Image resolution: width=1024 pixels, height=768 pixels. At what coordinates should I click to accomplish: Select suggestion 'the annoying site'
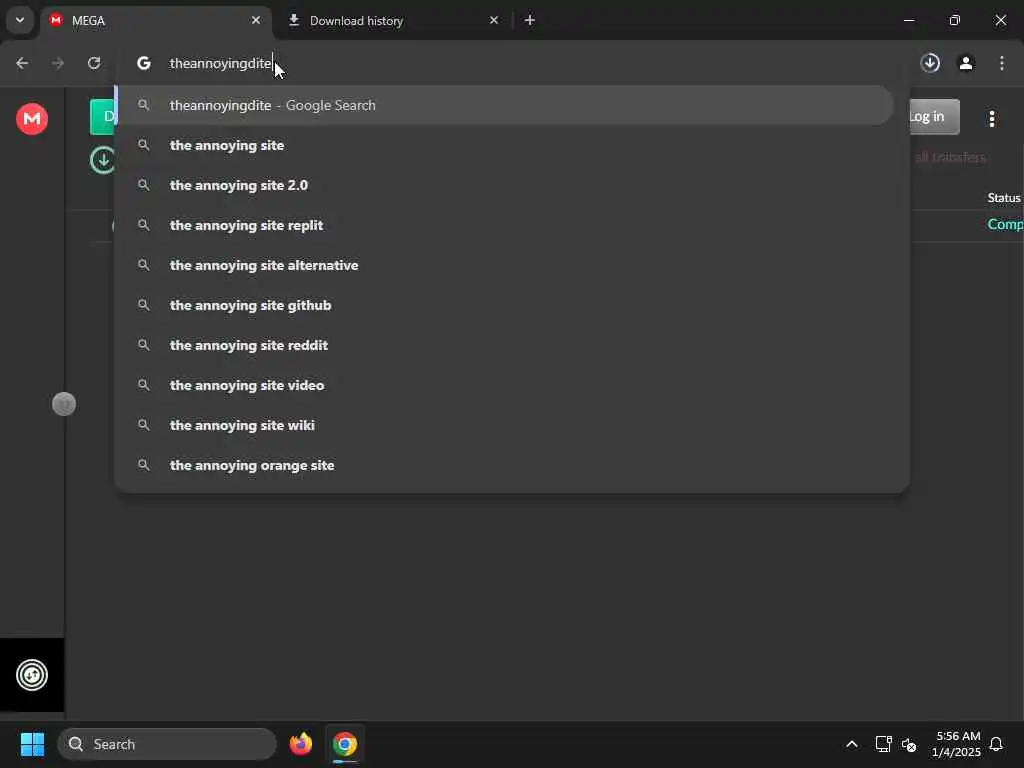(504, 146)
